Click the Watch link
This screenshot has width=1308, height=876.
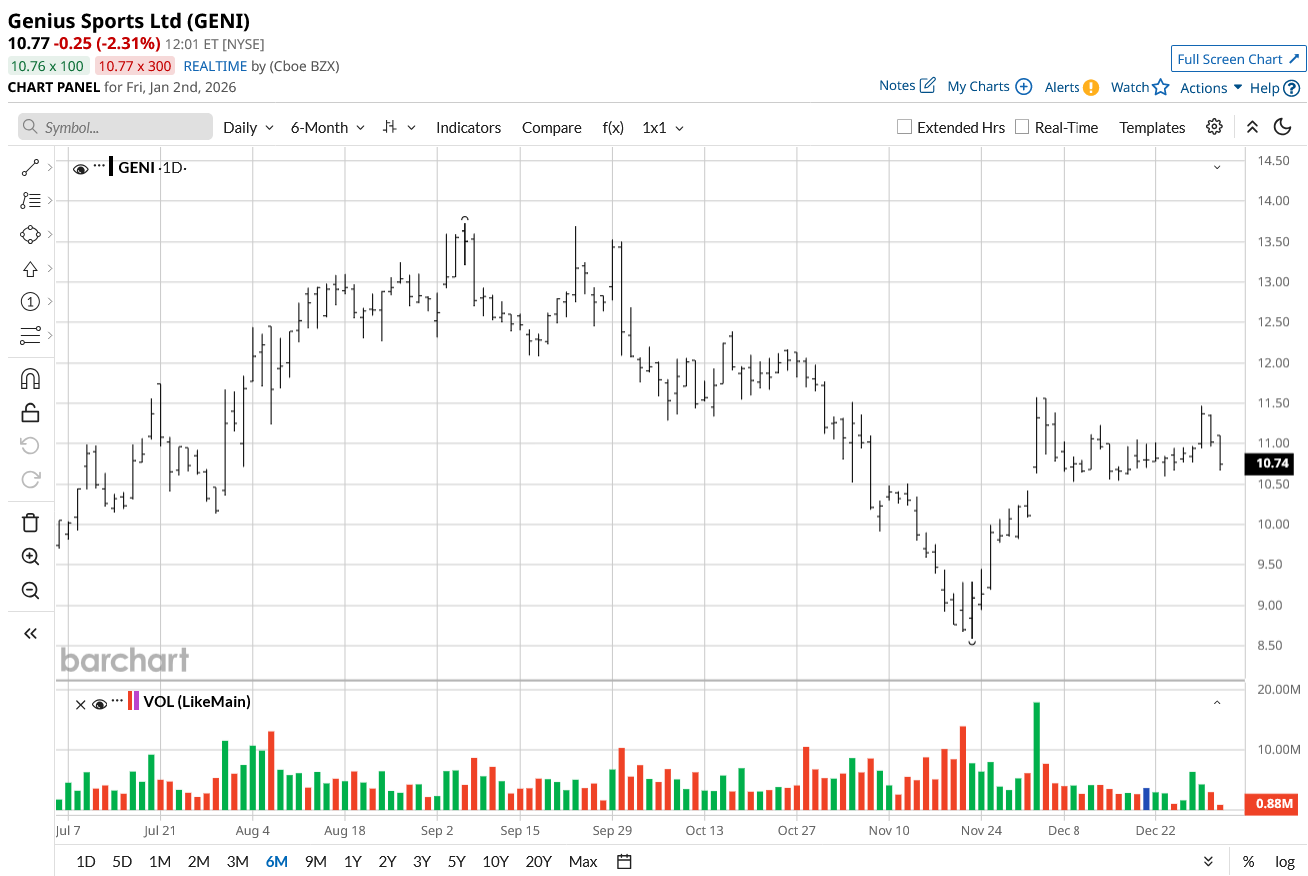[1130, 88]
